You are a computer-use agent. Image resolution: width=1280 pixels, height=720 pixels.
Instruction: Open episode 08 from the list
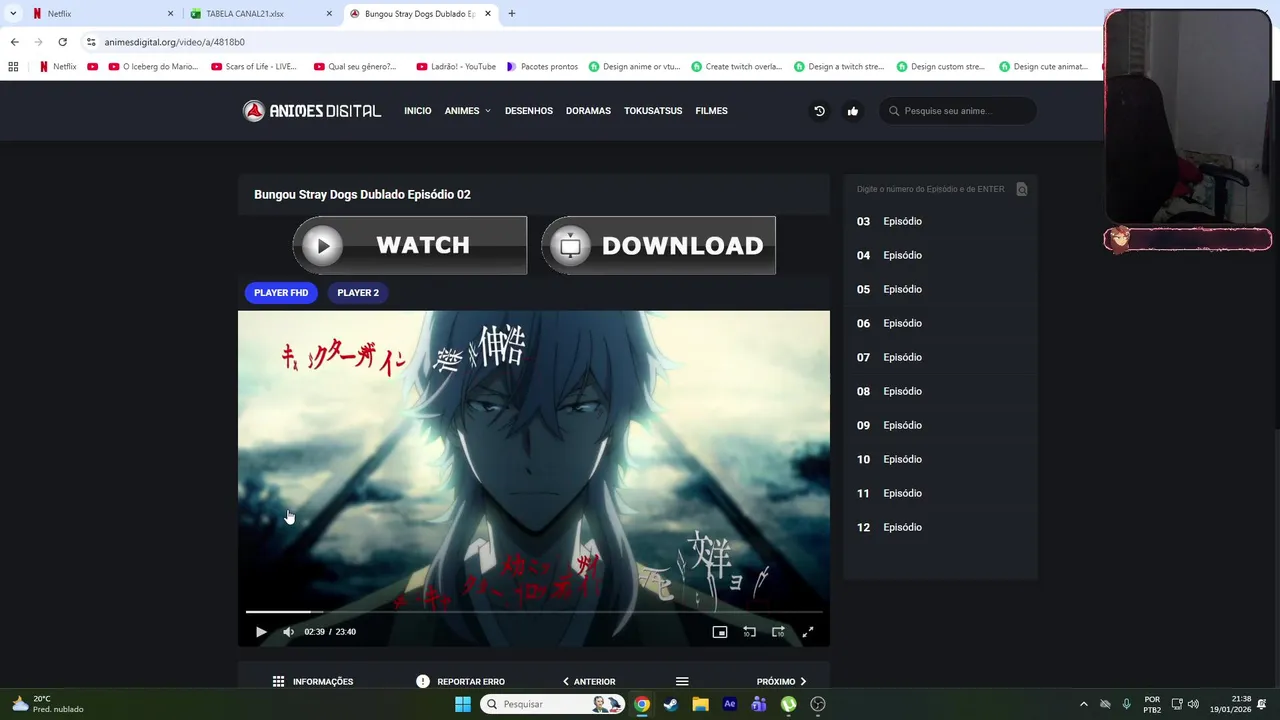[940, 391]
